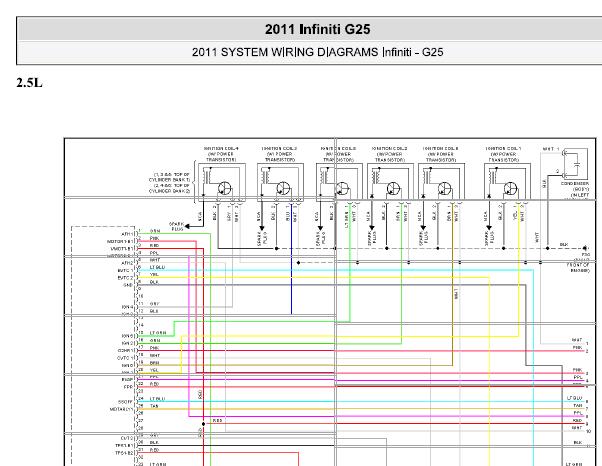The image size is (602, 466).
Task: Select the transistor symbol inside Ignition Coil 1
Action: tap(510, 188)
